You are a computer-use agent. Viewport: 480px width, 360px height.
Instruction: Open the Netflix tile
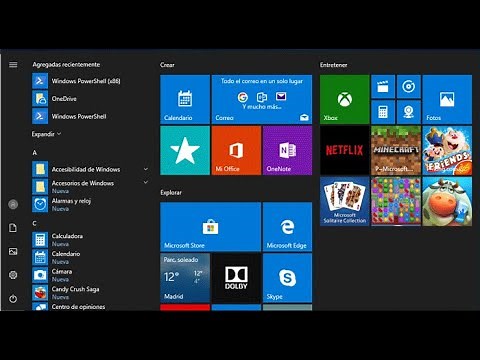(345, 150)
